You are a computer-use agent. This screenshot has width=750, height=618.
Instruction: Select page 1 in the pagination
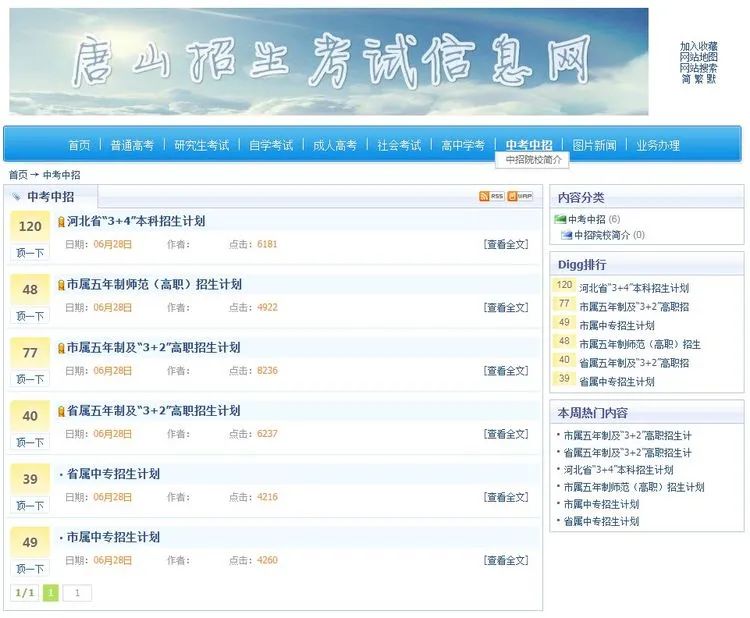[x=50, y=593]
